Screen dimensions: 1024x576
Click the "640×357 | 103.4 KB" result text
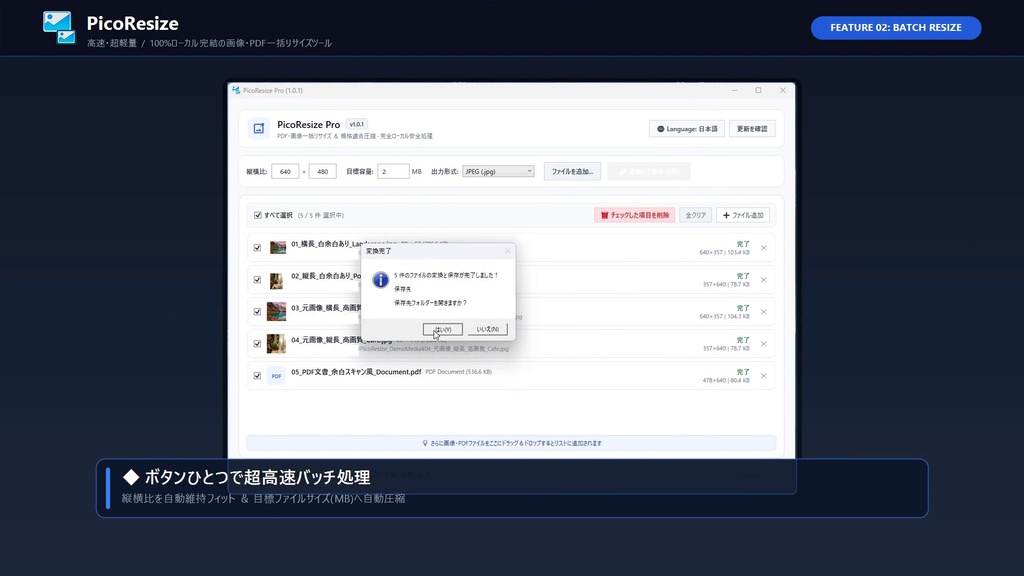tap(724, 253)
